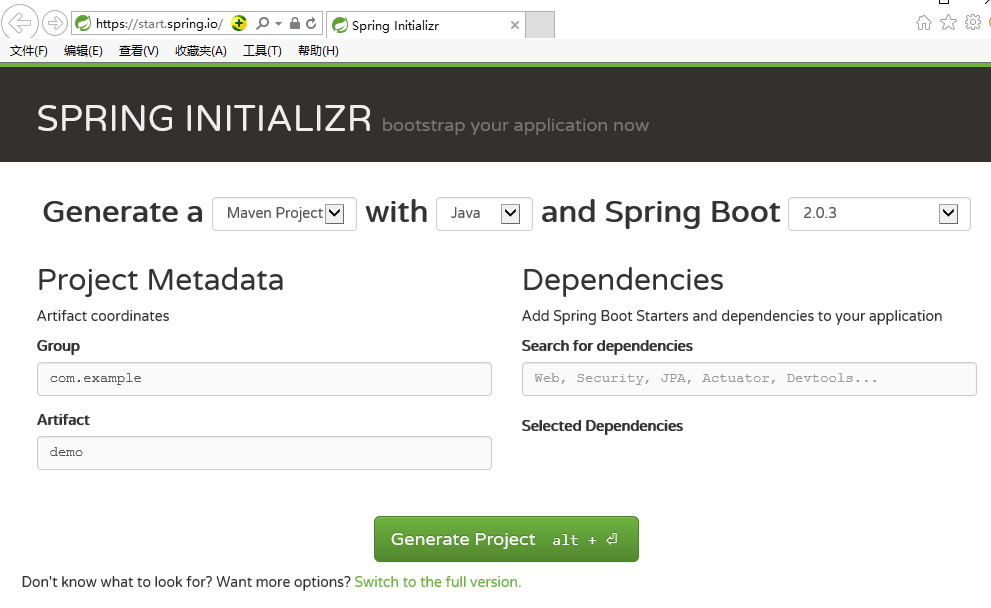Click the green plus icon in address bar
Image resolution: width=991 pixels, height=608 pixels.
coord(239,23)
